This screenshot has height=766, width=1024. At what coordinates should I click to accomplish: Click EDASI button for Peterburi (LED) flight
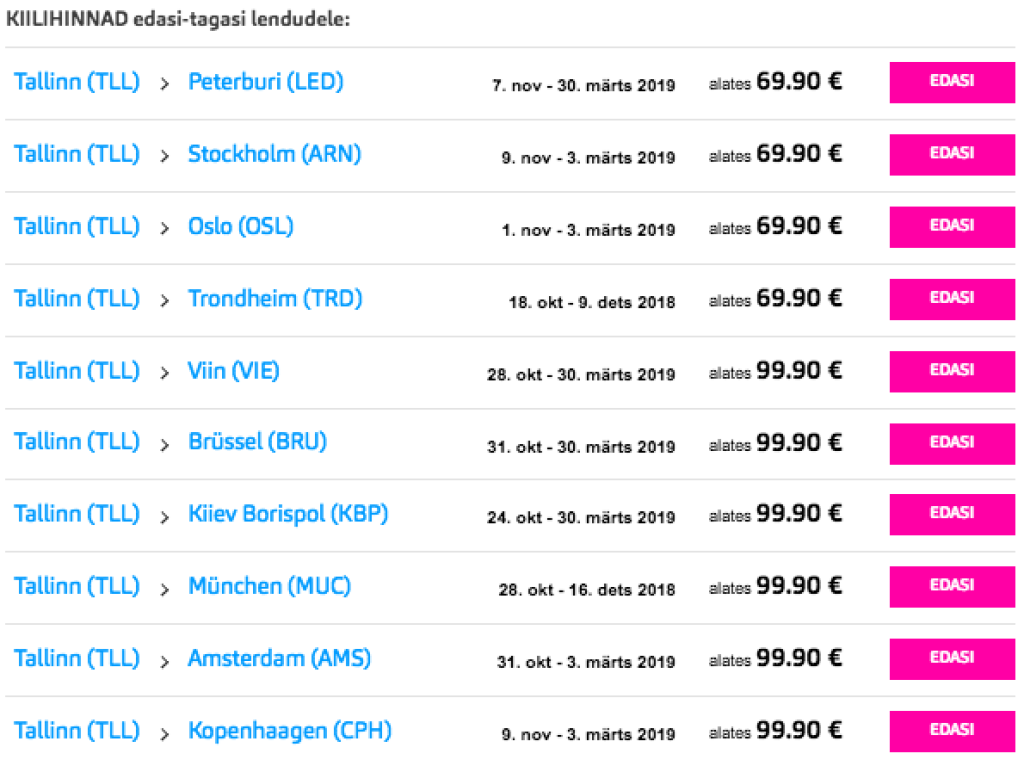[951, 82]
